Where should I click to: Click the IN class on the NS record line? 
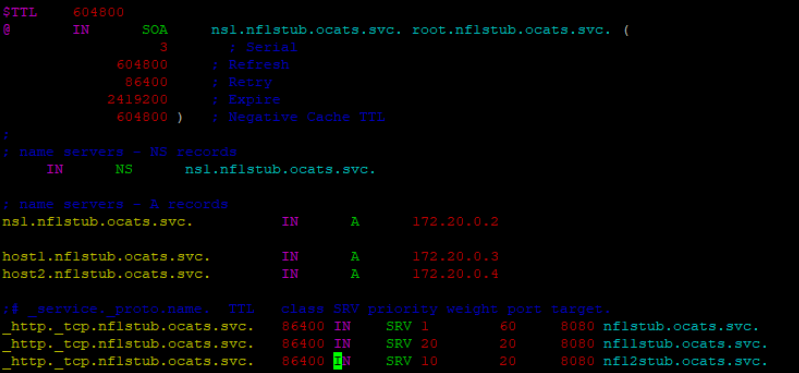(x=55, y=169)
